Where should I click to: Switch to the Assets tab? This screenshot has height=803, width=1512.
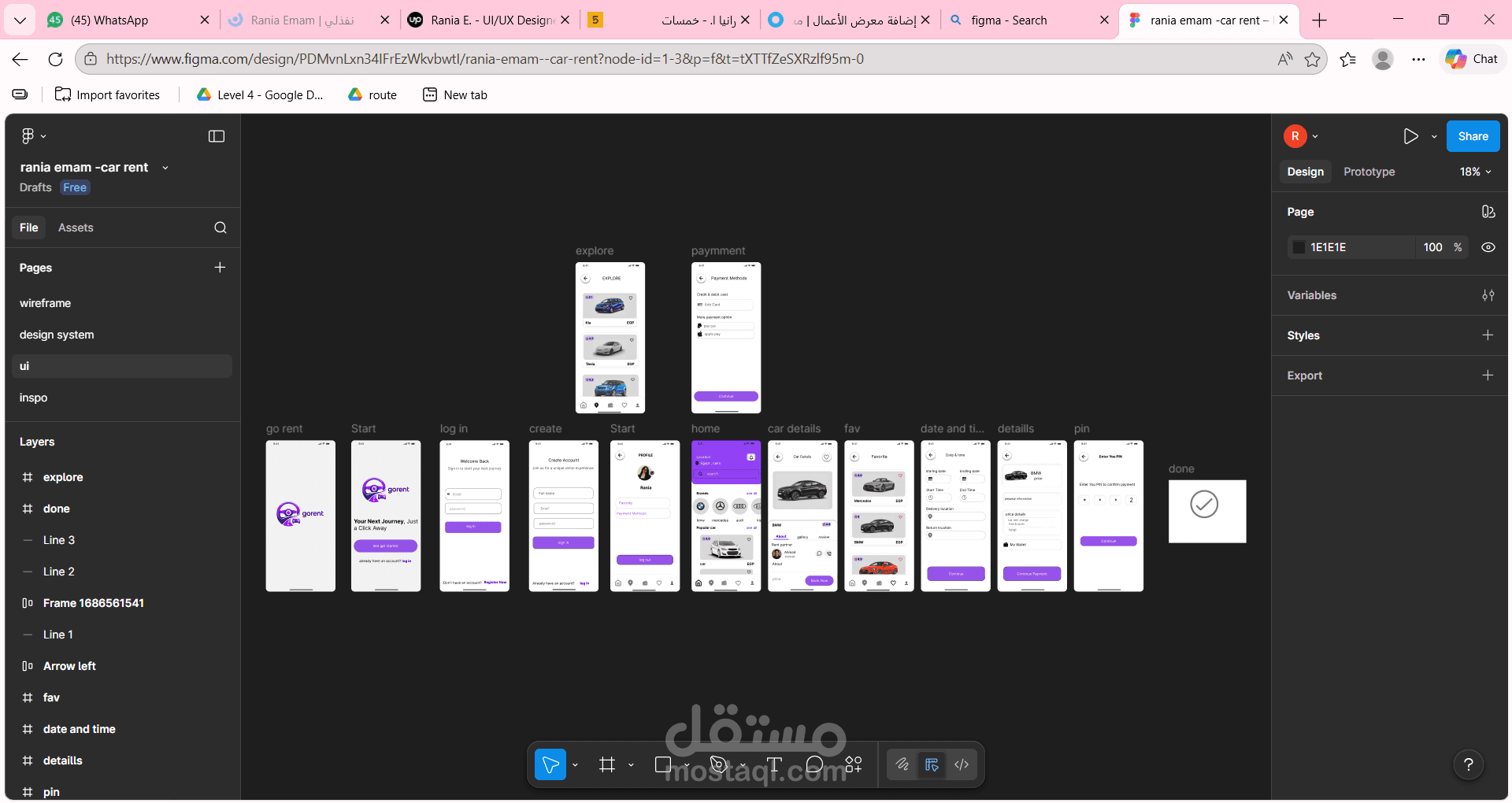pos(76,228)
